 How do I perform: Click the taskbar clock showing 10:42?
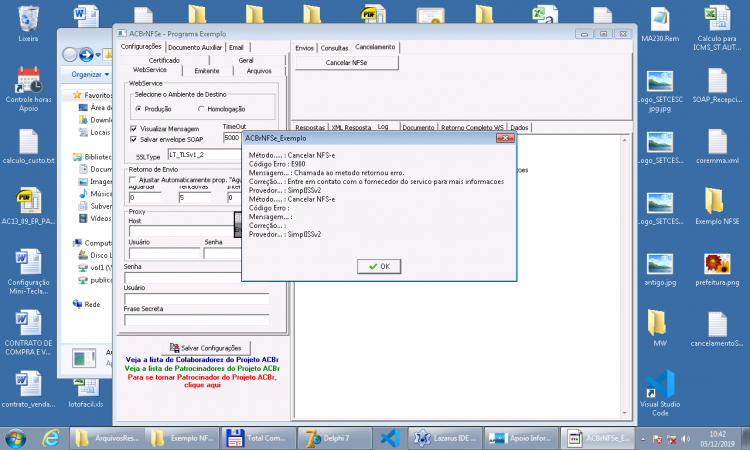point(717,439)
